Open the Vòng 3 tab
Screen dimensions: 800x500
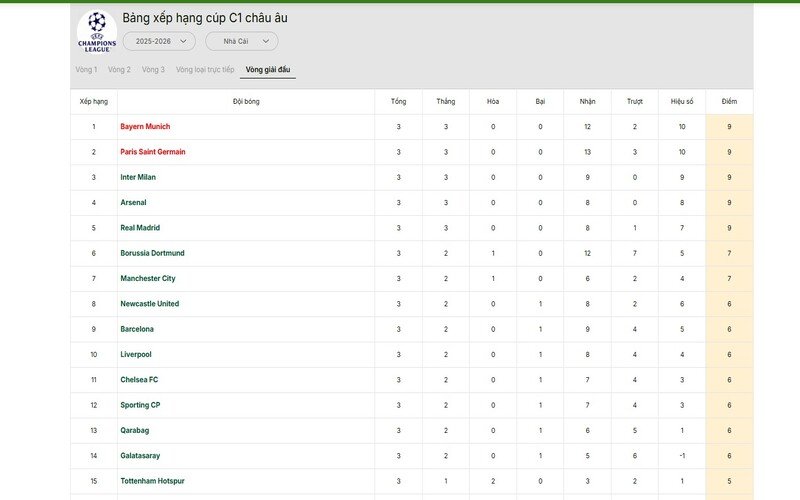(x=153, y=70)
